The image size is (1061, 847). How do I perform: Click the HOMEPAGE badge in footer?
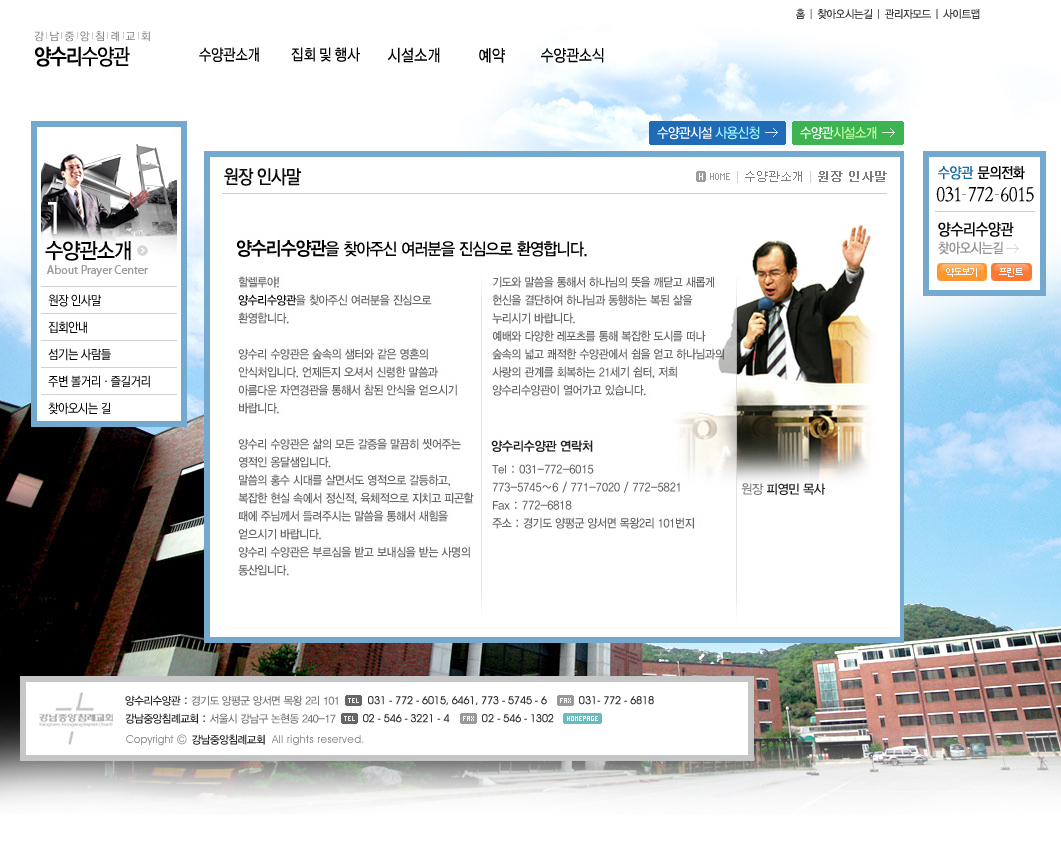coord(582,718)
